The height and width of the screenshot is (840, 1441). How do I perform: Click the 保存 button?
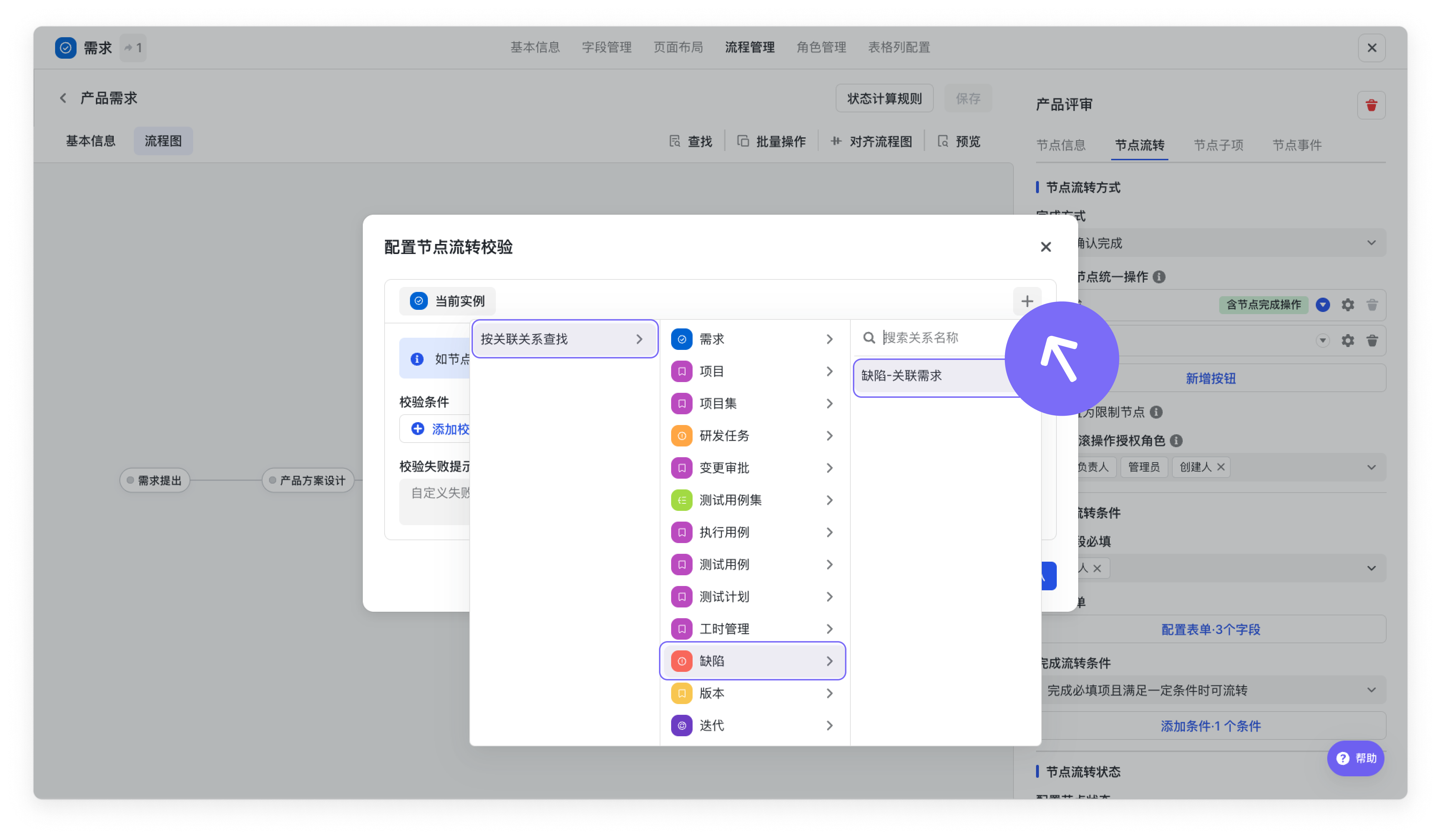pos(968,98)
